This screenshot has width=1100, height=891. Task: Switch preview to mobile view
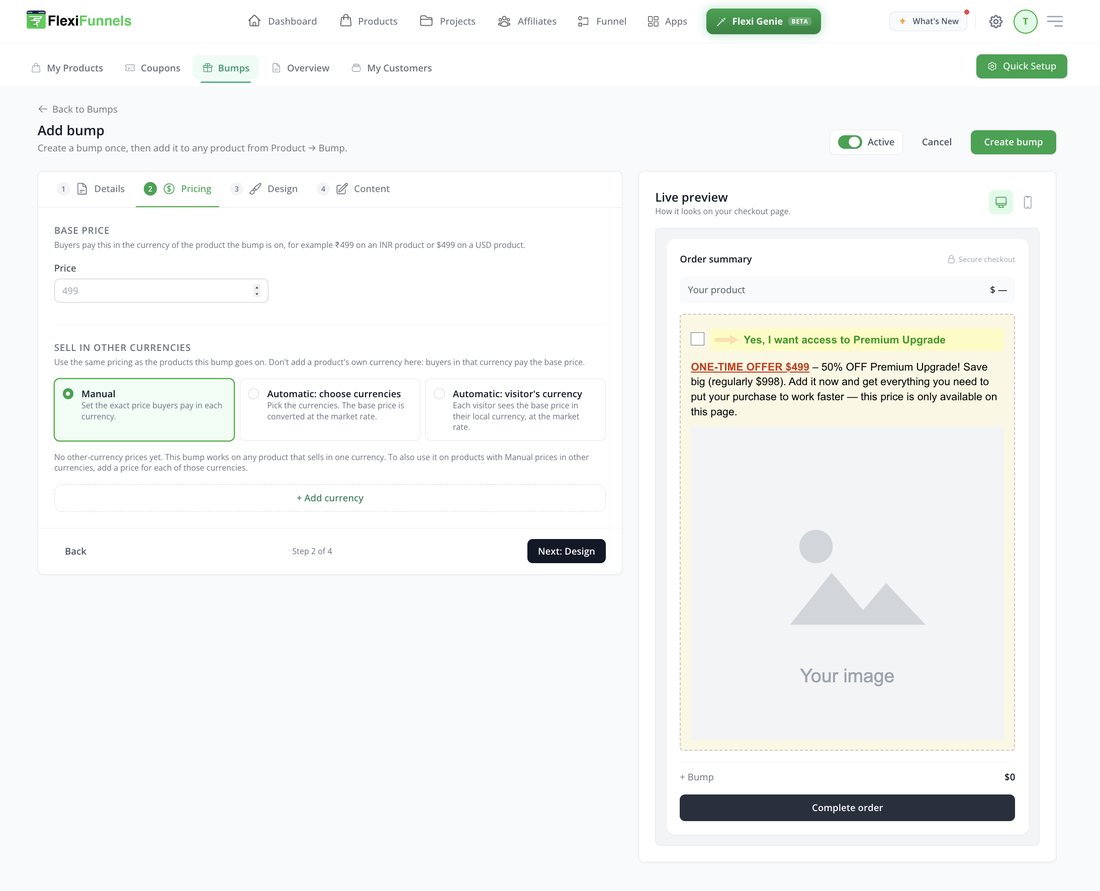[x=1028, y=202]
